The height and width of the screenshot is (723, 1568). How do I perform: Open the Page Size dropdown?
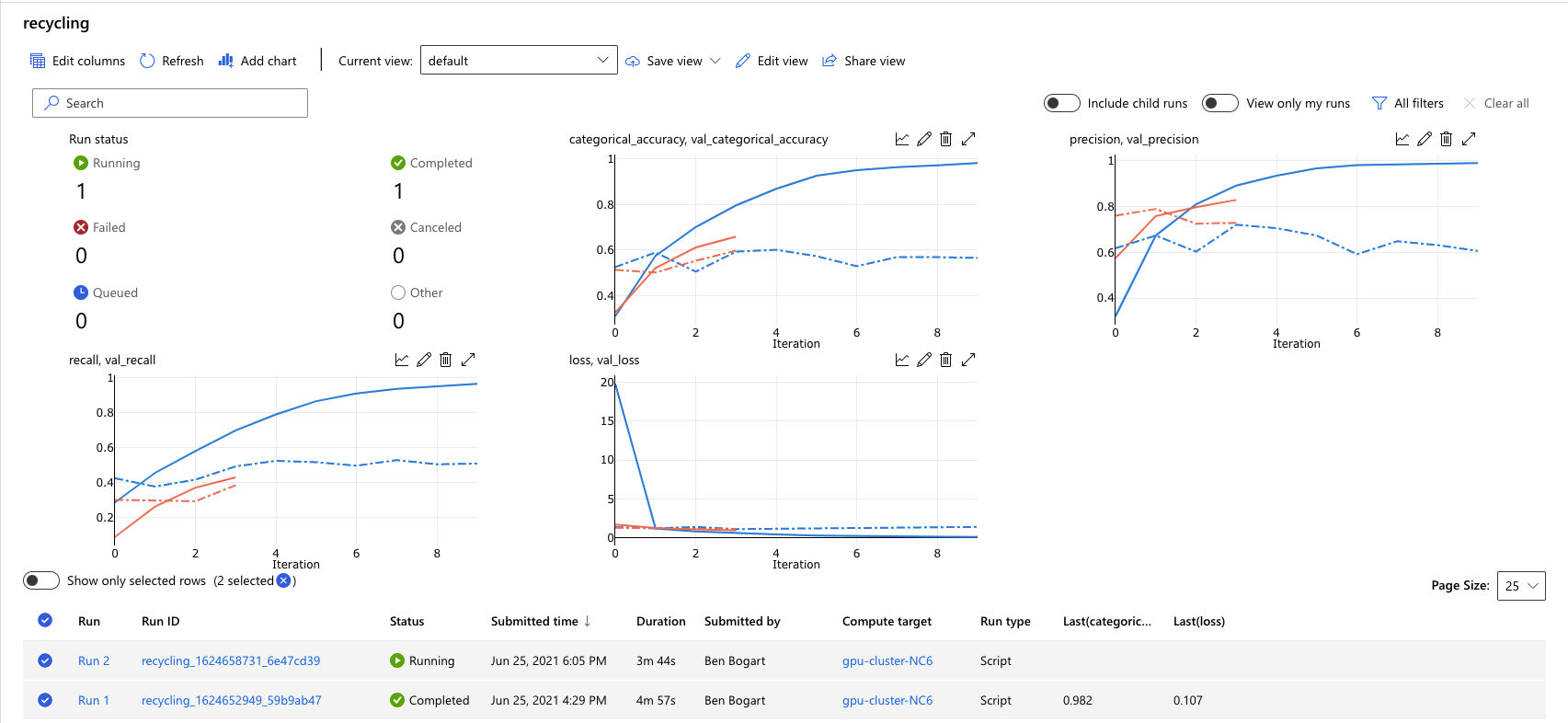(1521, 586)
